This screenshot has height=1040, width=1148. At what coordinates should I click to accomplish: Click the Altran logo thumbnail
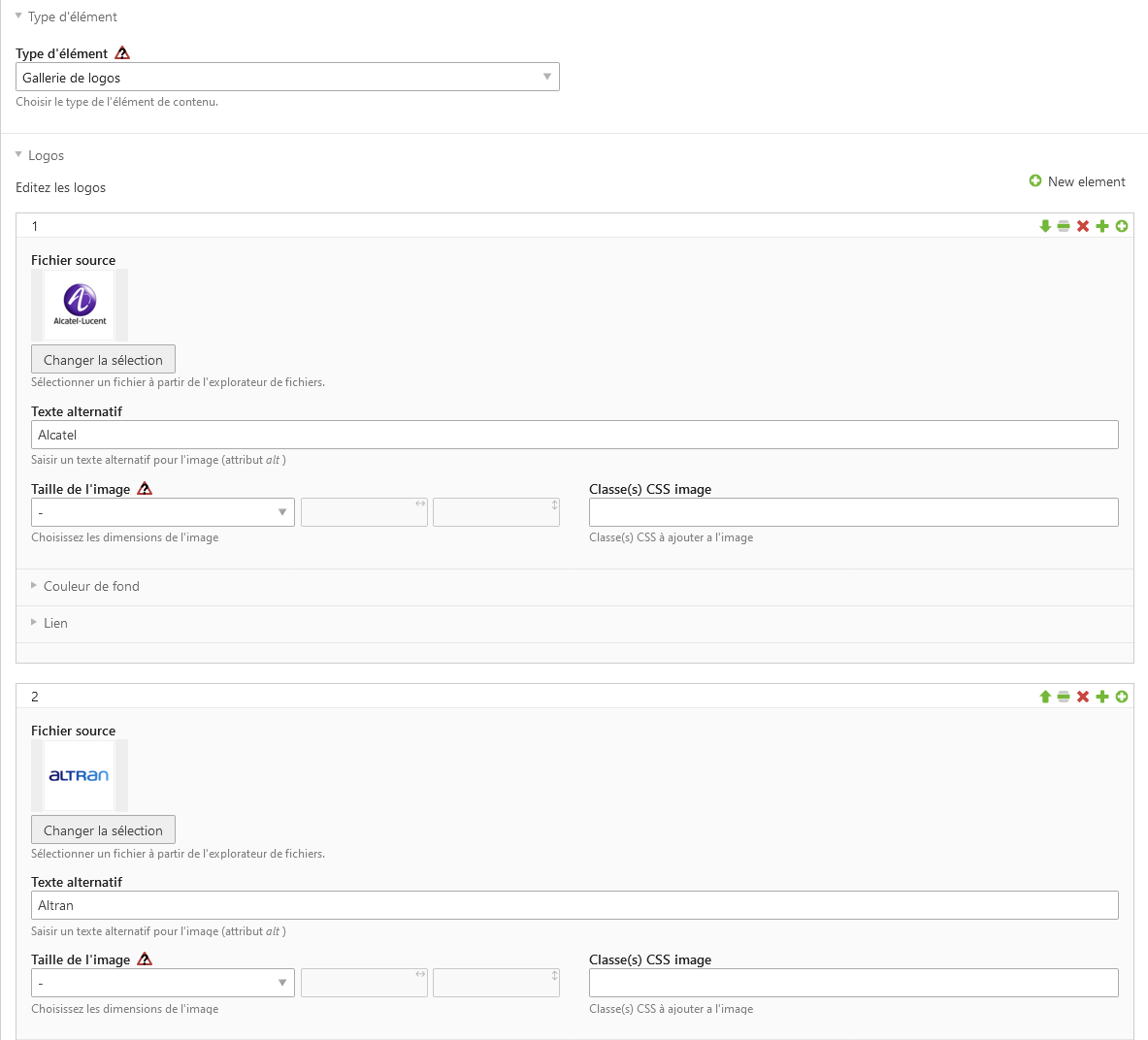click(x=79, y=775)
